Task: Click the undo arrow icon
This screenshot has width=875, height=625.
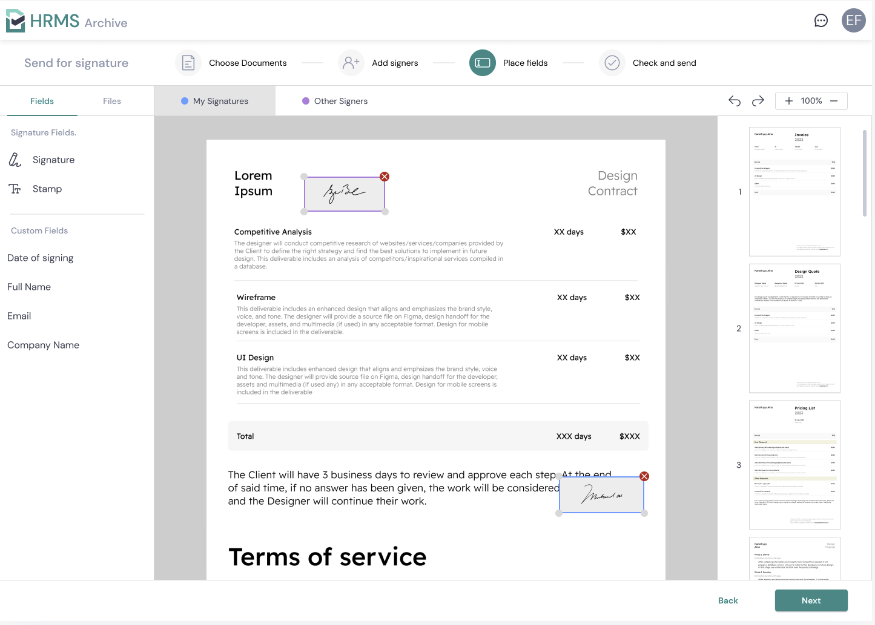Action: coord(735,101)
